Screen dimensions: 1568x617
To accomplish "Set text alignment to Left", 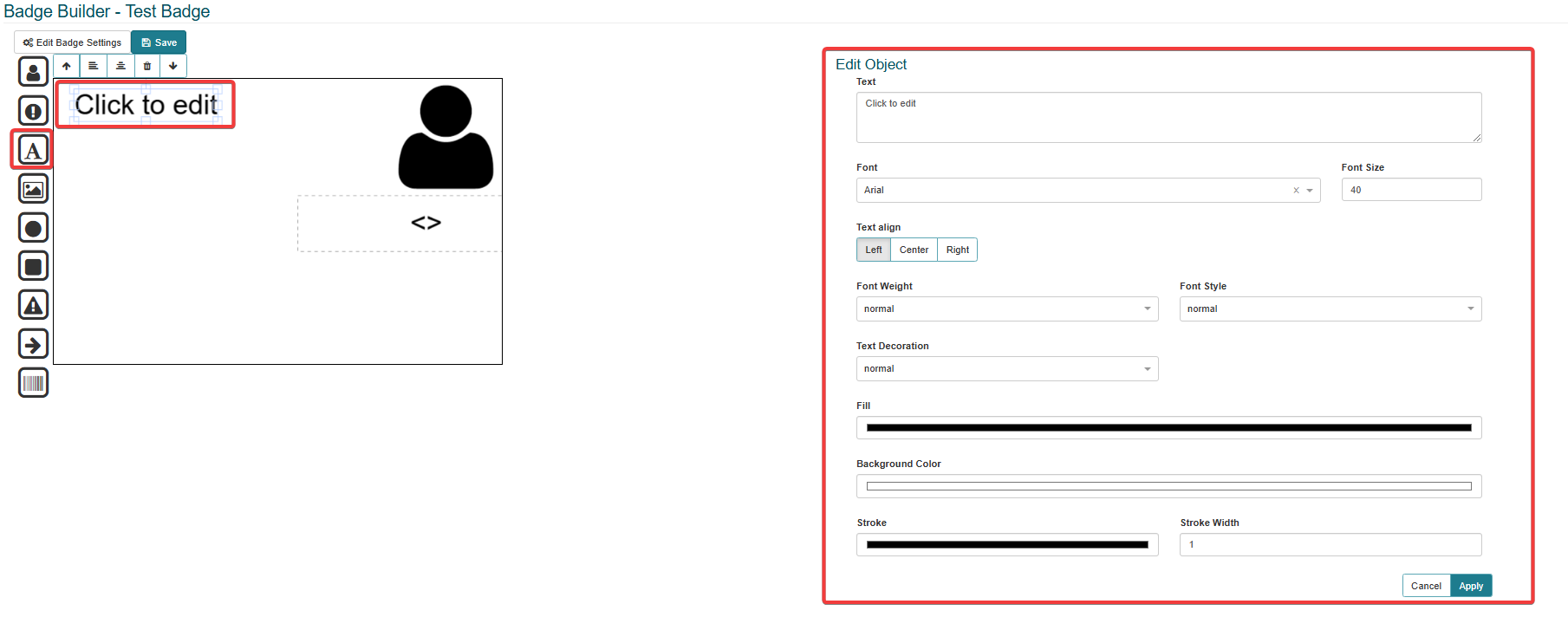I will point(873,250).
